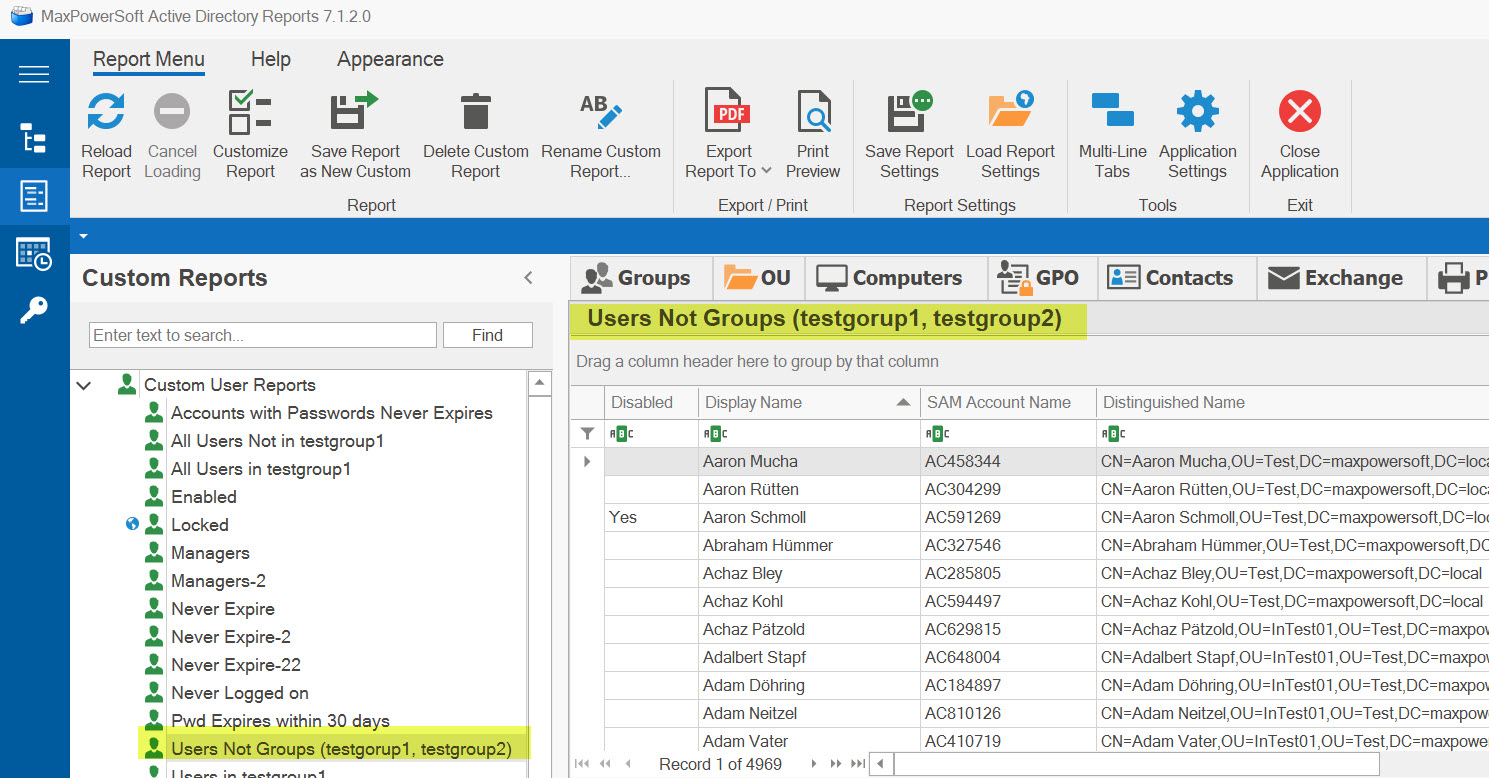Click the filter funnel icon in grid

[587, 433]
